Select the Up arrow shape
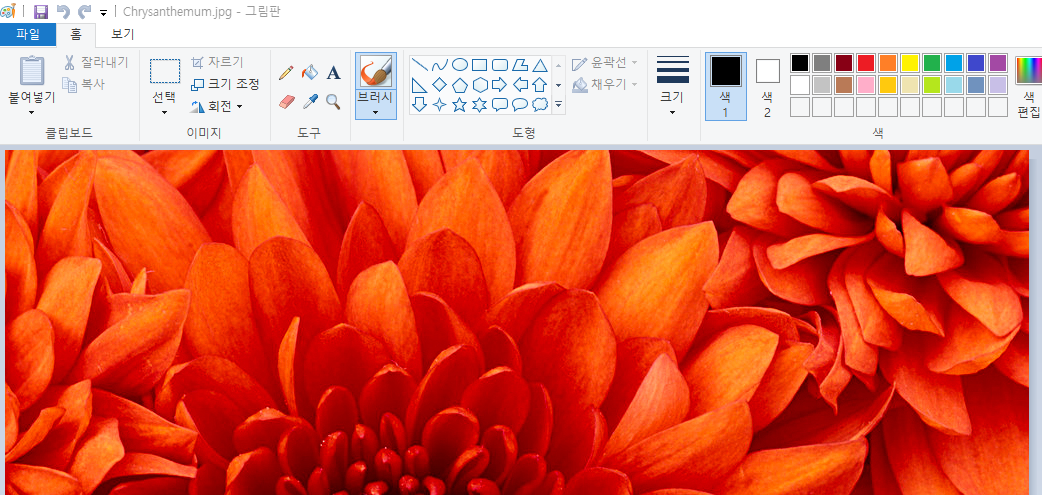1042x495 pixels. pos(540,85)
